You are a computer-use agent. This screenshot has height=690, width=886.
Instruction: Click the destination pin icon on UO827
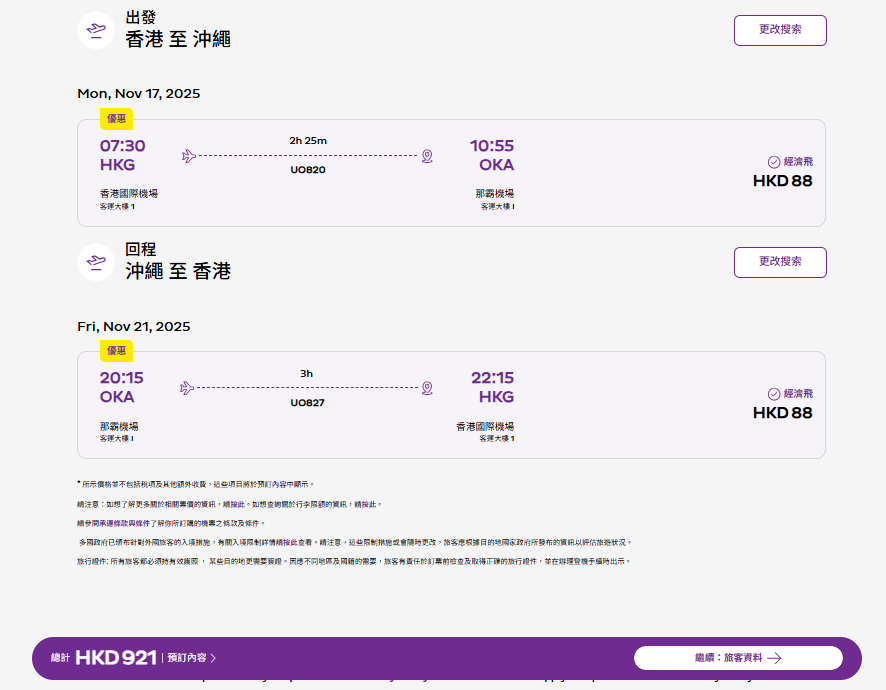(427, 388)
